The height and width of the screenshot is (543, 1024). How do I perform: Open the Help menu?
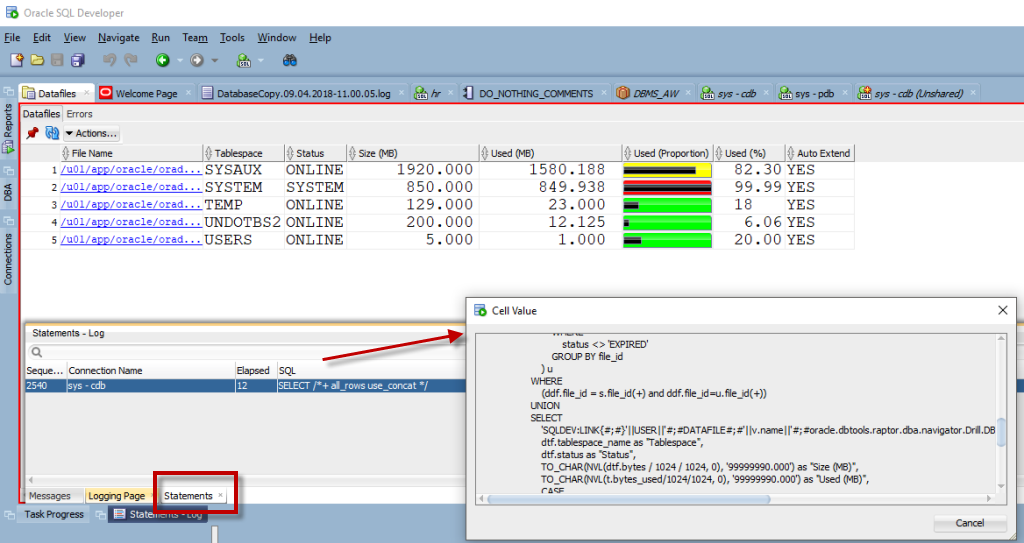pyautogui.click(x=320, y=38)
